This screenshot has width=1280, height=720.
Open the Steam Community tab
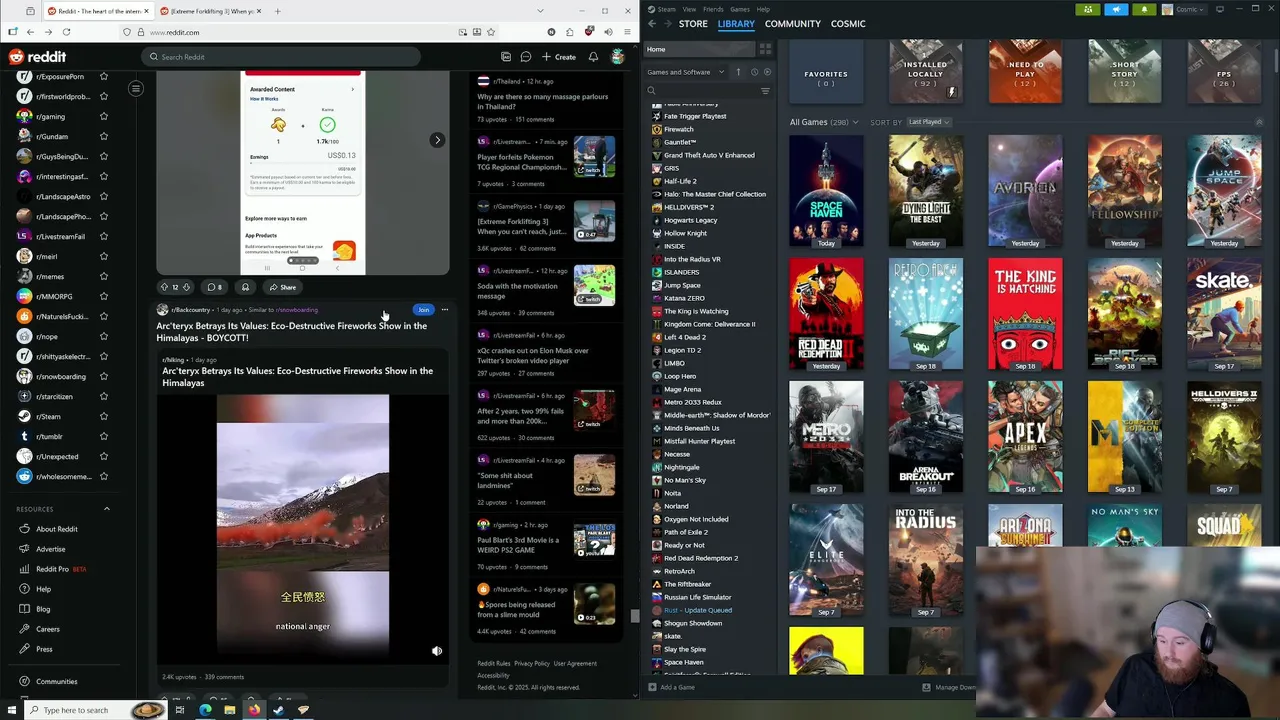pos(792,23)
